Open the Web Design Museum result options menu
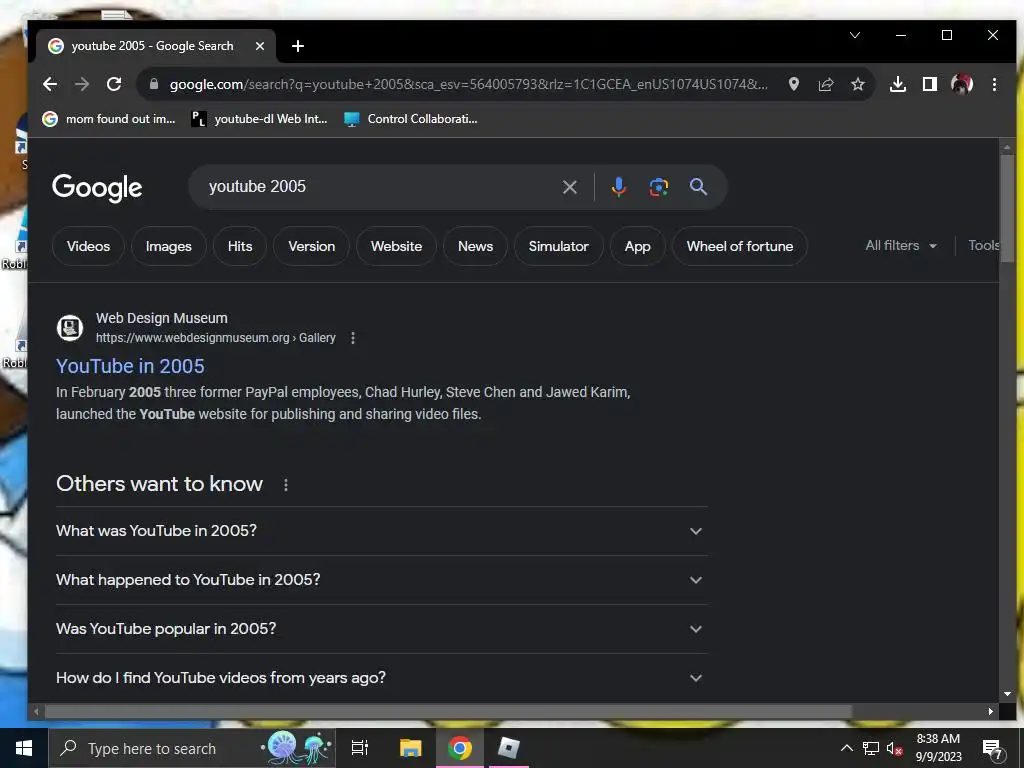Viewport: 1024px width, 768px height. [x=353, y=338]
